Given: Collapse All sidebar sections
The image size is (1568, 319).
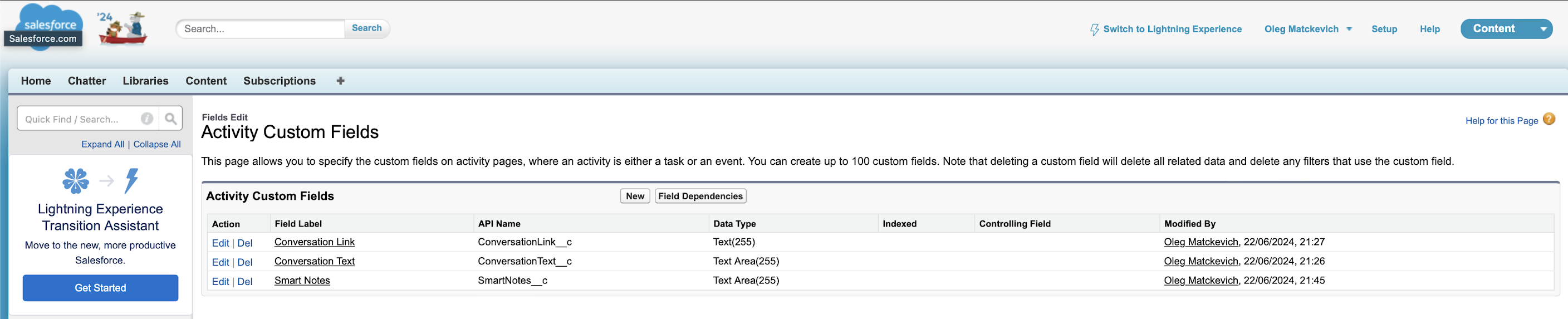Looking at the screenshot, I should (157, 144).
